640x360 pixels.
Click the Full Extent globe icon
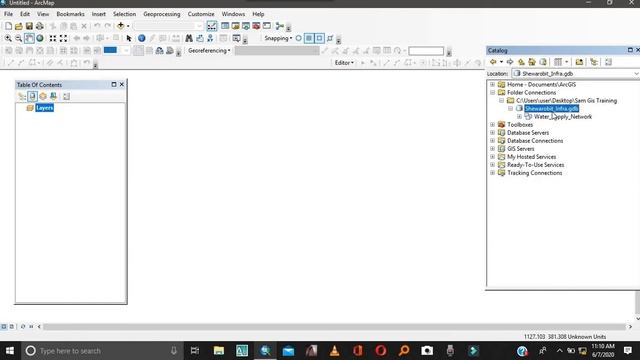pyautogui.click(x=40, y=38)
